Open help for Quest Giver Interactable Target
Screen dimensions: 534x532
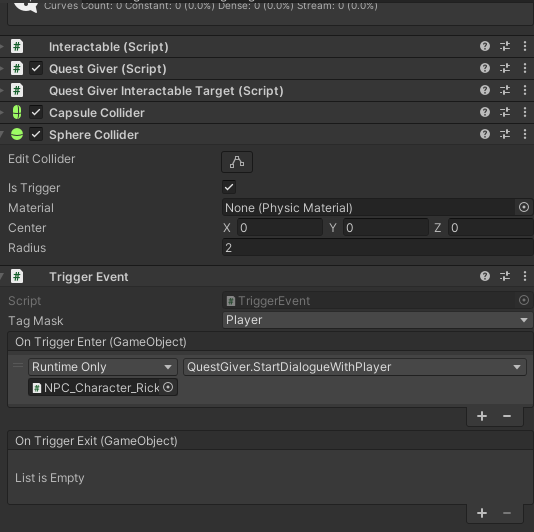[485, 90]
